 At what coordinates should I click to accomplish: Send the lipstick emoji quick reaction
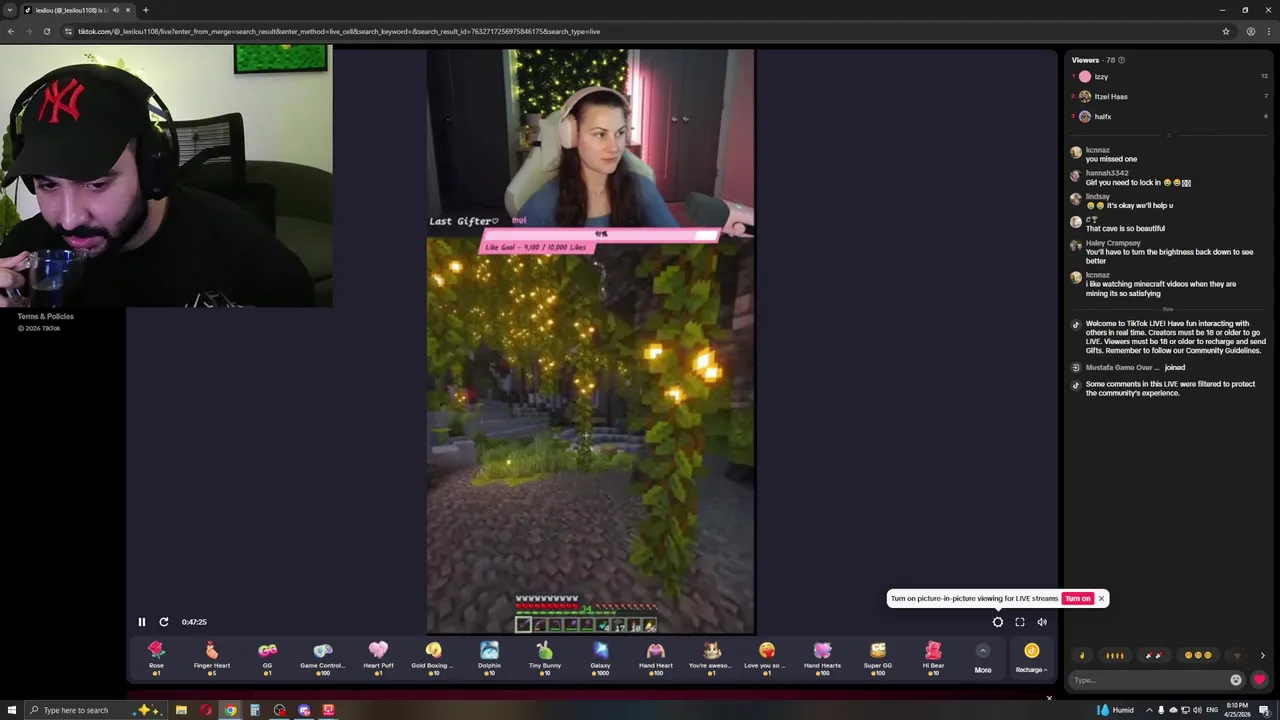click(1153, 656)
